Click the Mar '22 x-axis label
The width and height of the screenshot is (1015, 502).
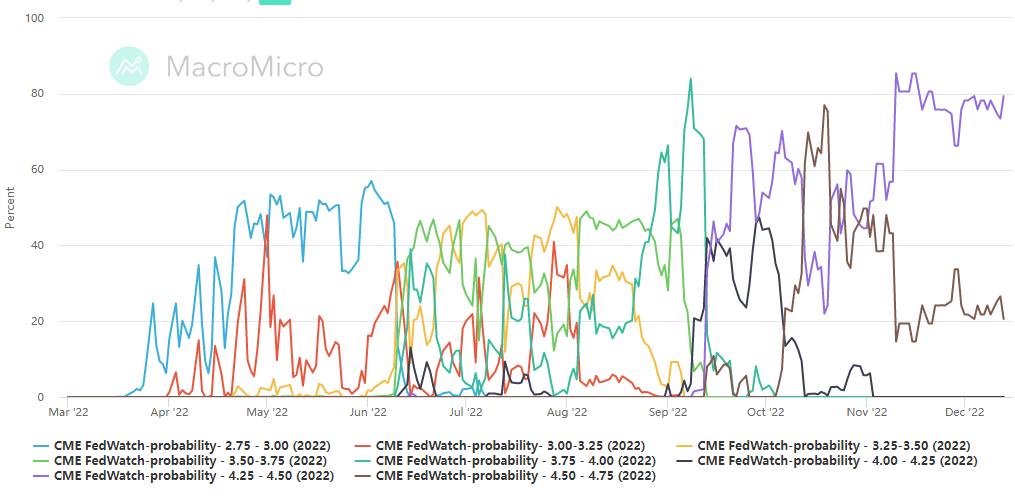[68, 411]
